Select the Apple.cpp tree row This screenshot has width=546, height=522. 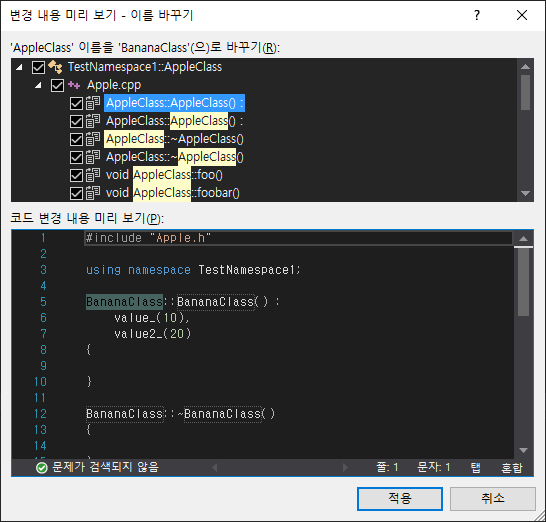[114, 85]
